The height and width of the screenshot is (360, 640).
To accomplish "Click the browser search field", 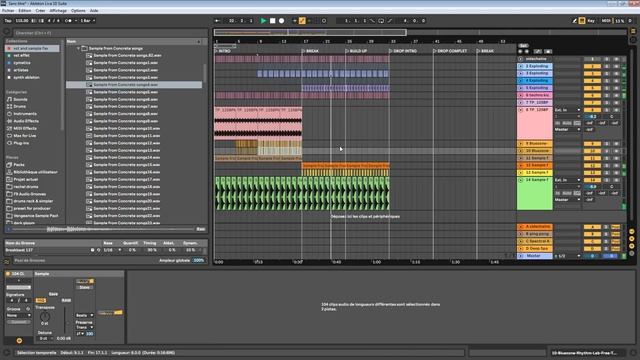I will 110,33.
